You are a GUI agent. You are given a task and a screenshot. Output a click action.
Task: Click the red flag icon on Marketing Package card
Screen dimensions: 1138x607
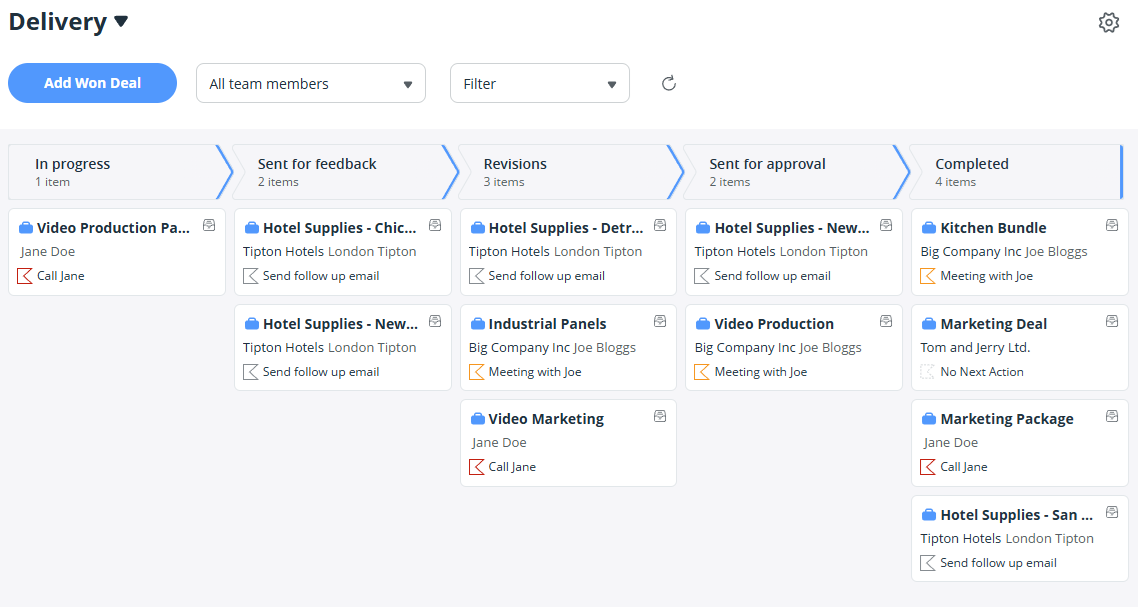click(928, 467)
